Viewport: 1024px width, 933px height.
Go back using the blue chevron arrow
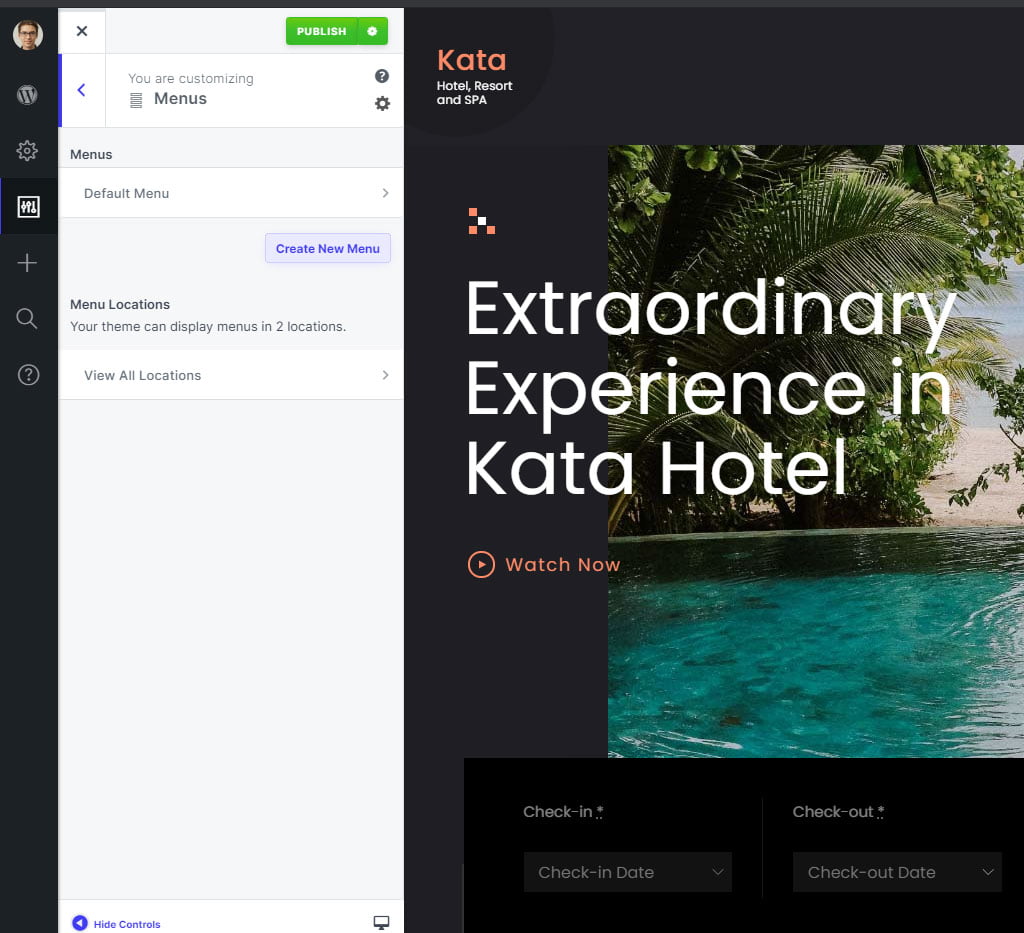82,90
